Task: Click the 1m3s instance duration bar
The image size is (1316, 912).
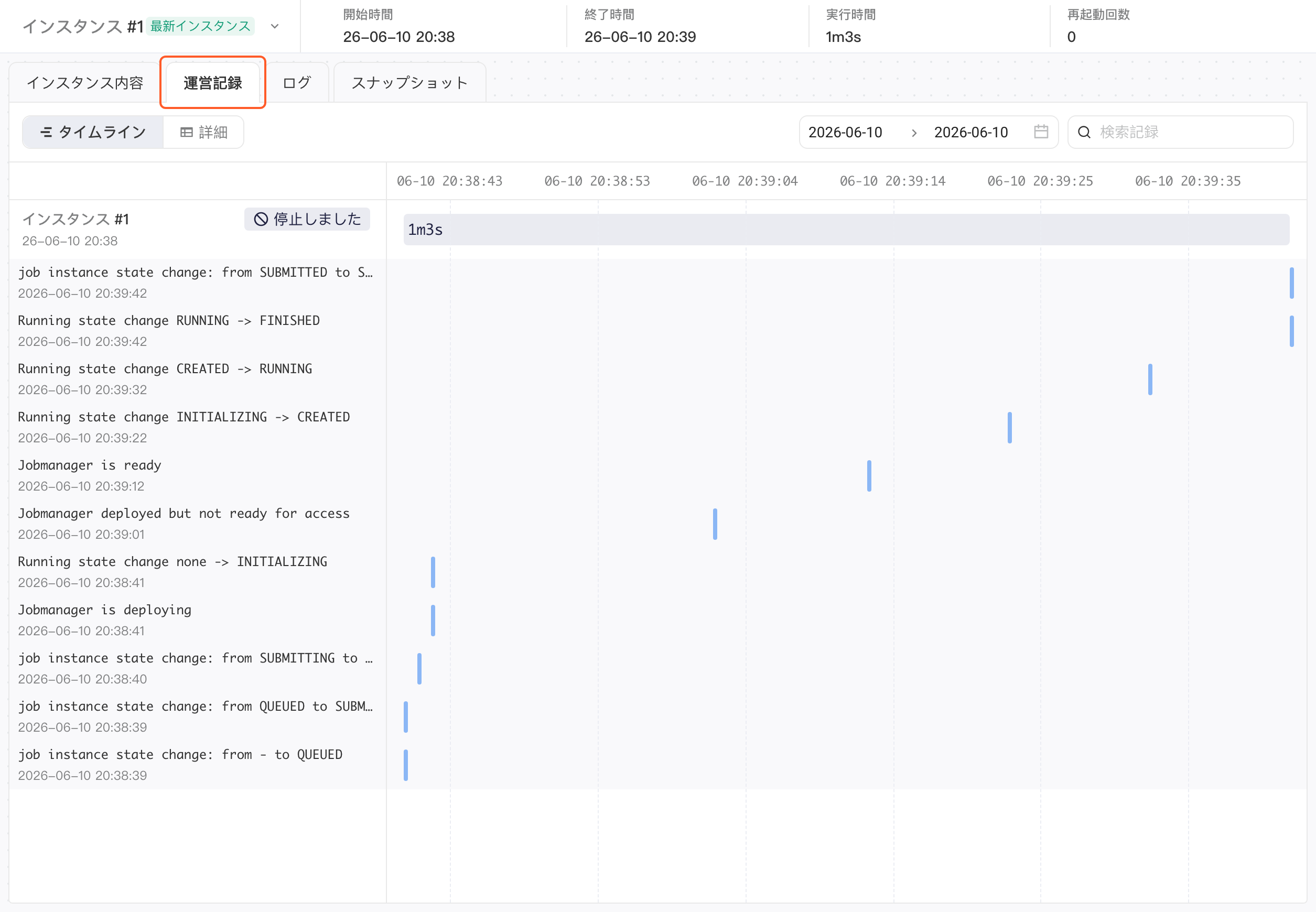Action: click(x=846, y=230)
